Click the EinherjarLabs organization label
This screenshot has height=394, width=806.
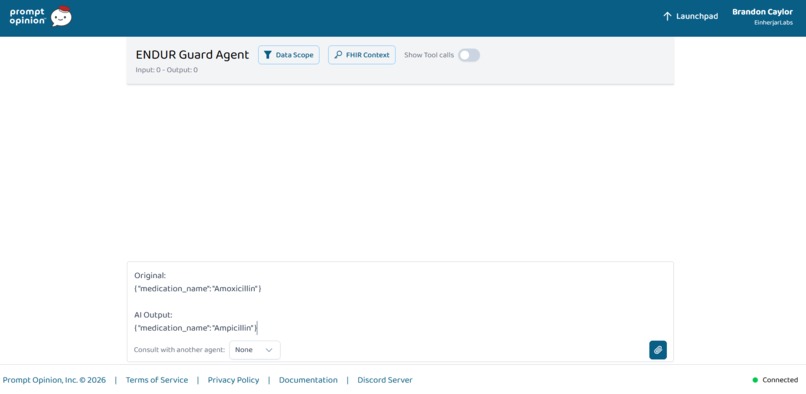[774, 23]
